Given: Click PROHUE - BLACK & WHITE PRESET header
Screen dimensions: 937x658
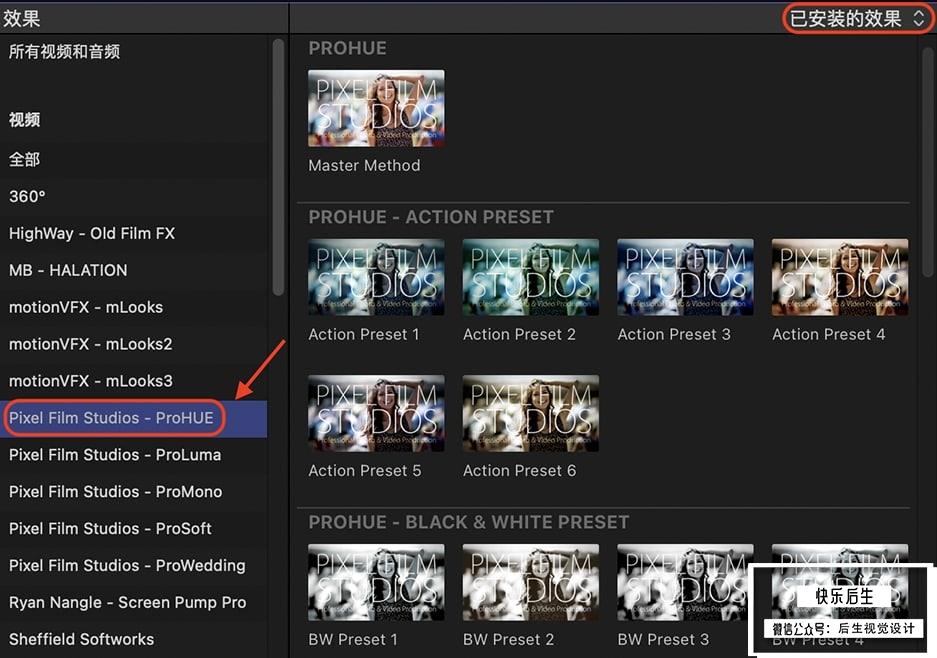Looking at the screenshot, I should click(x=469, y=522).
